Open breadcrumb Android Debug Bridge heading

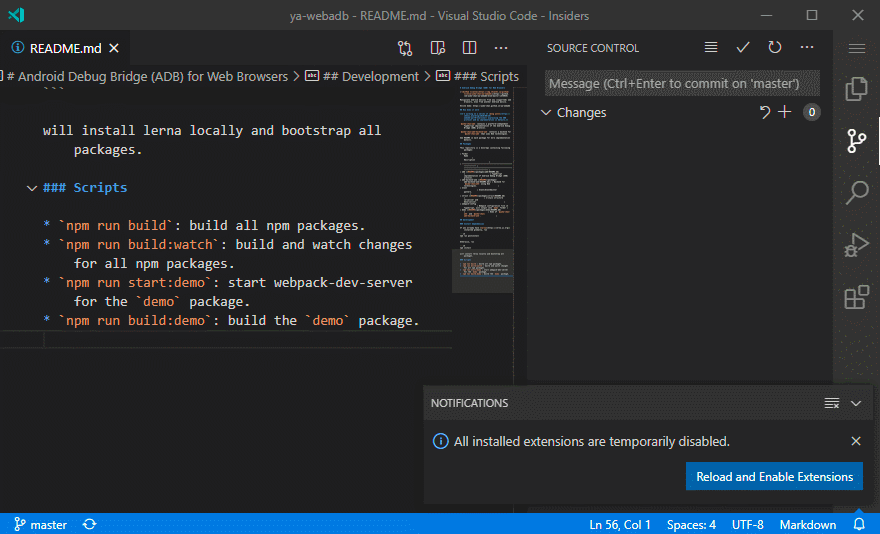click(147, 76)
